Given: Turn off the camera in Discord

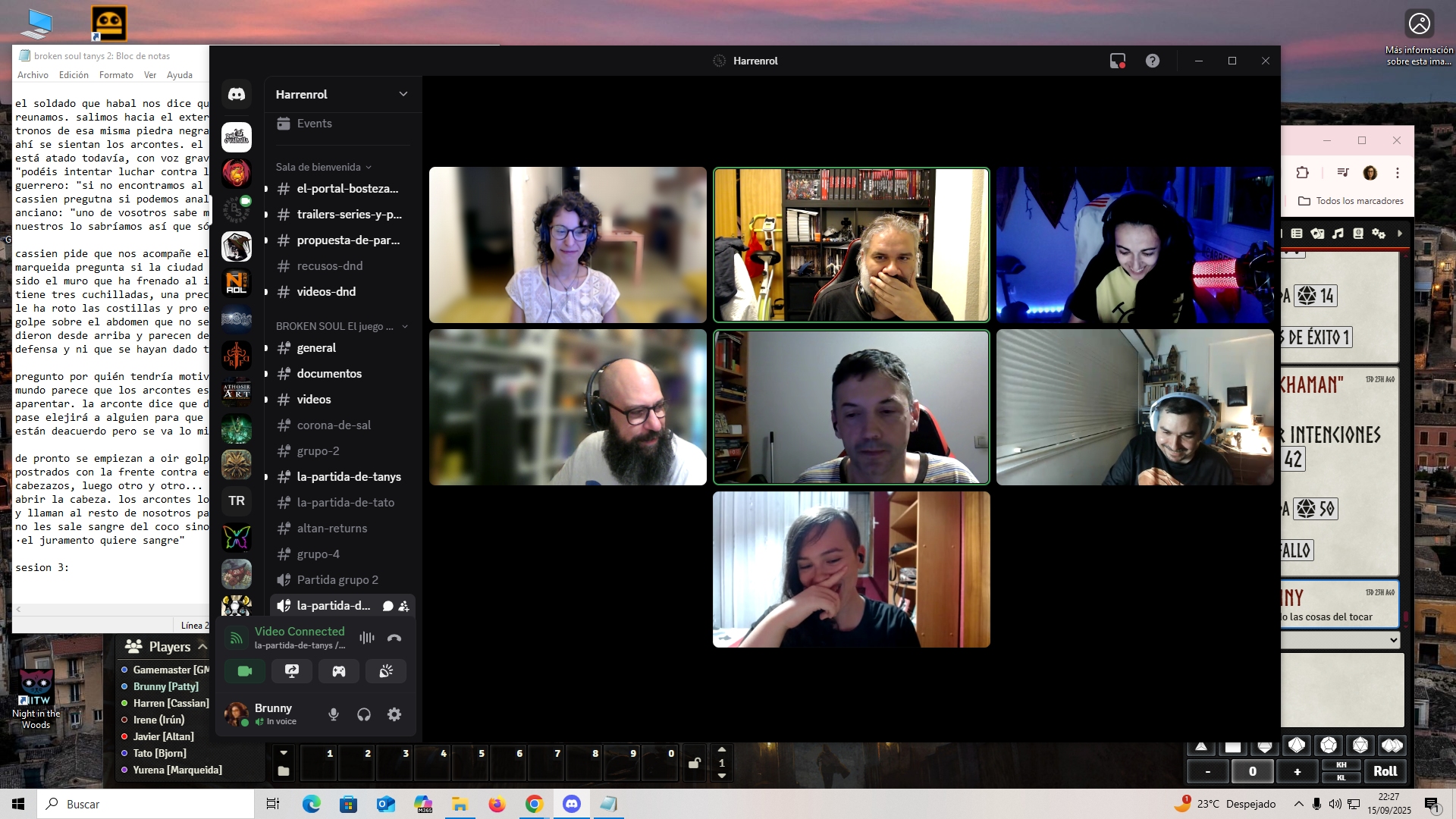Looking at the screenshot, I should click(x=244, y=671).
